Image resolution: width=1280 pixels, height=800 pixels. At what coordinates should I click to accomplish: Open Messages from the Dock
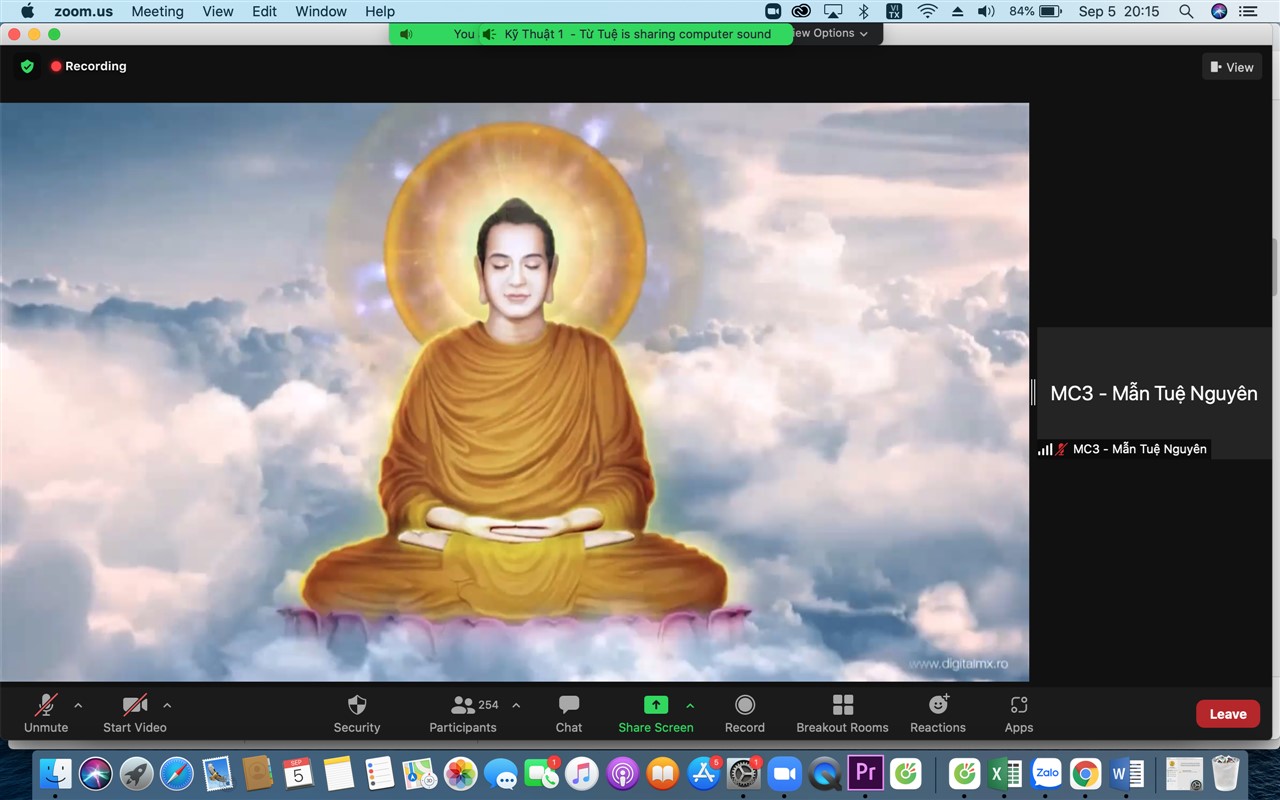501,773
